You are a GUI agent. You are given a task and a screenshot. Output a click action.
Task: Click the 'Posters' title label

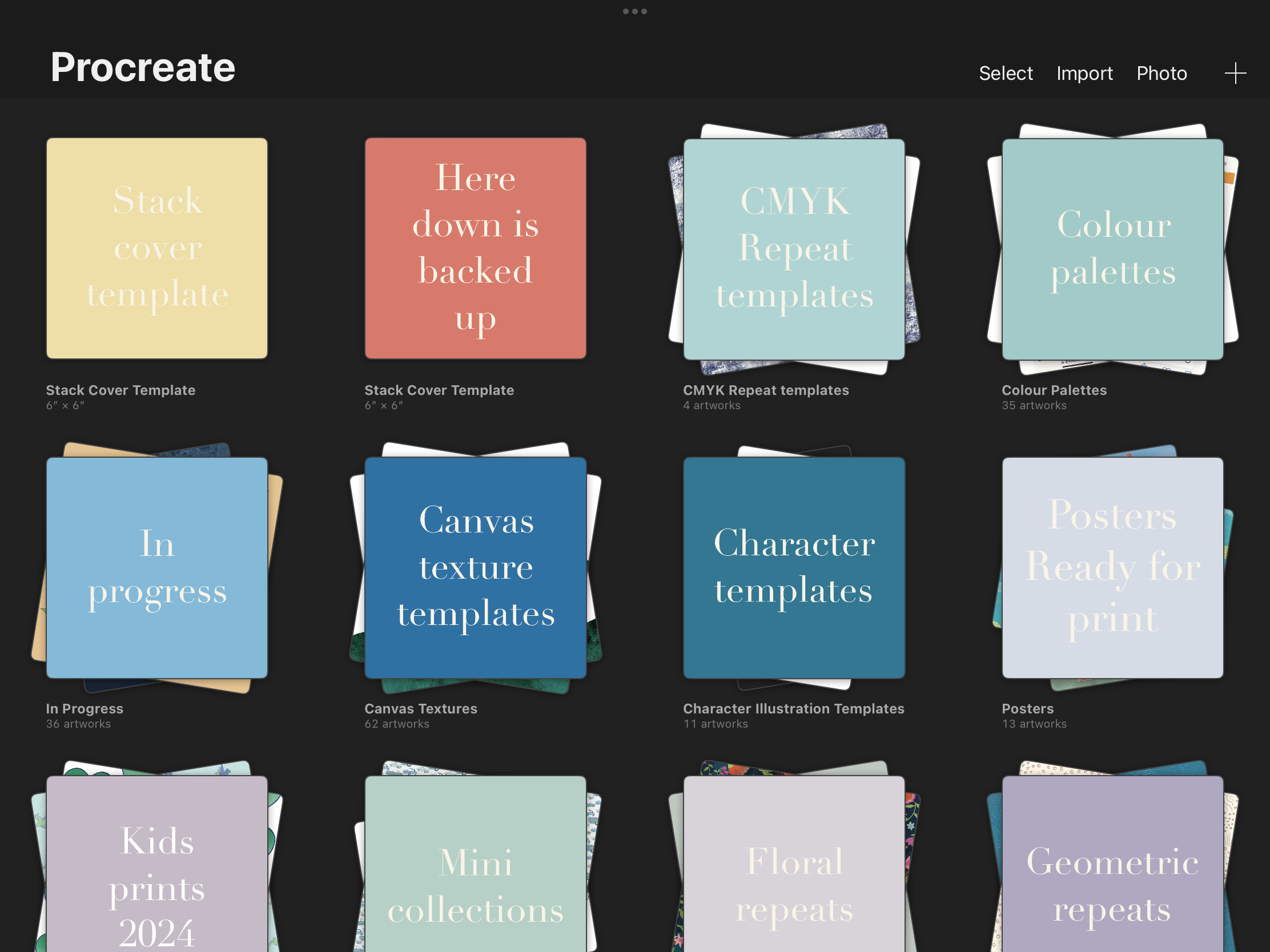[1028, 709]
